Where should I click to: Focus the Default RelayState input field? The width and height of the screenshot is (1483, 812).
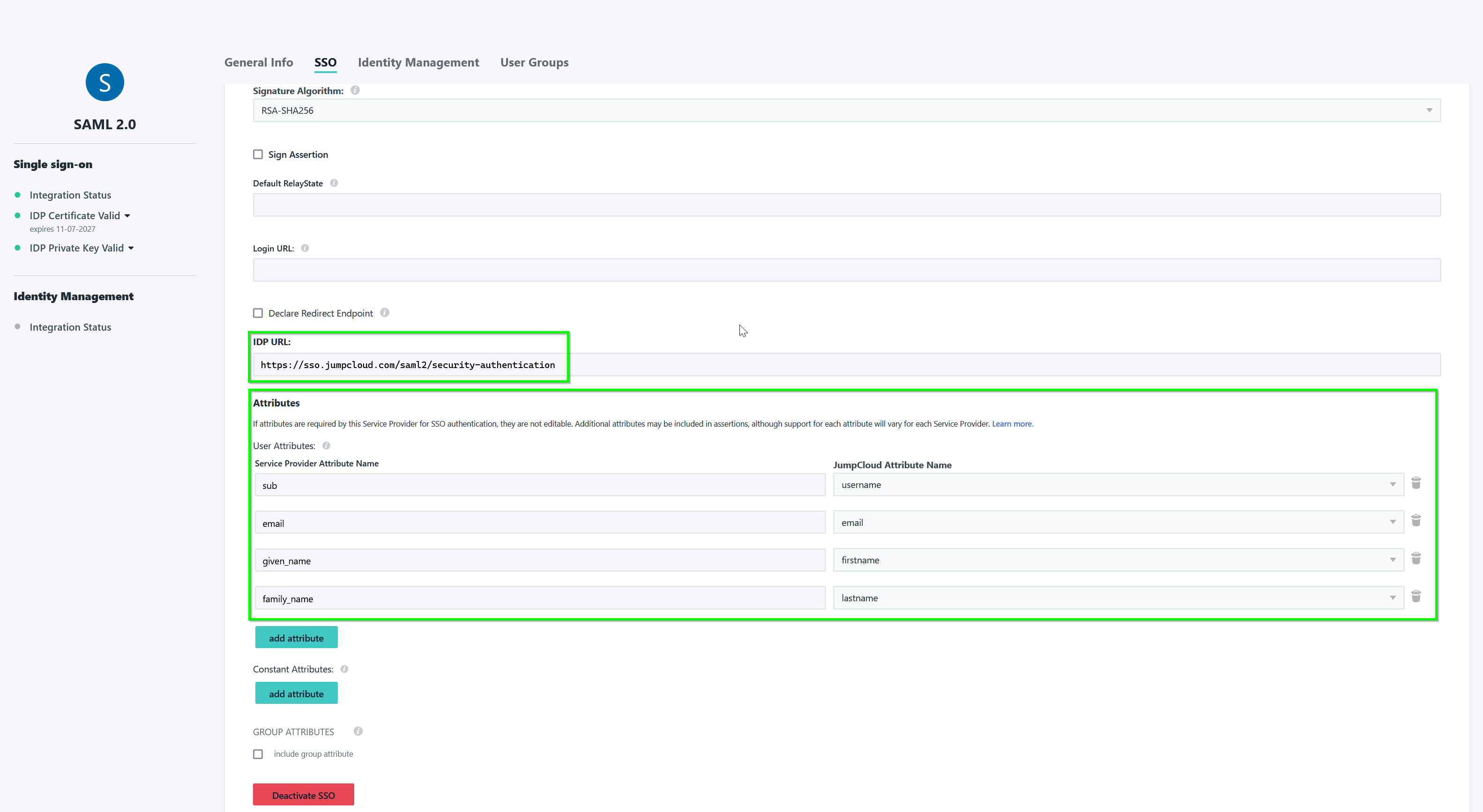pos(846,206)
